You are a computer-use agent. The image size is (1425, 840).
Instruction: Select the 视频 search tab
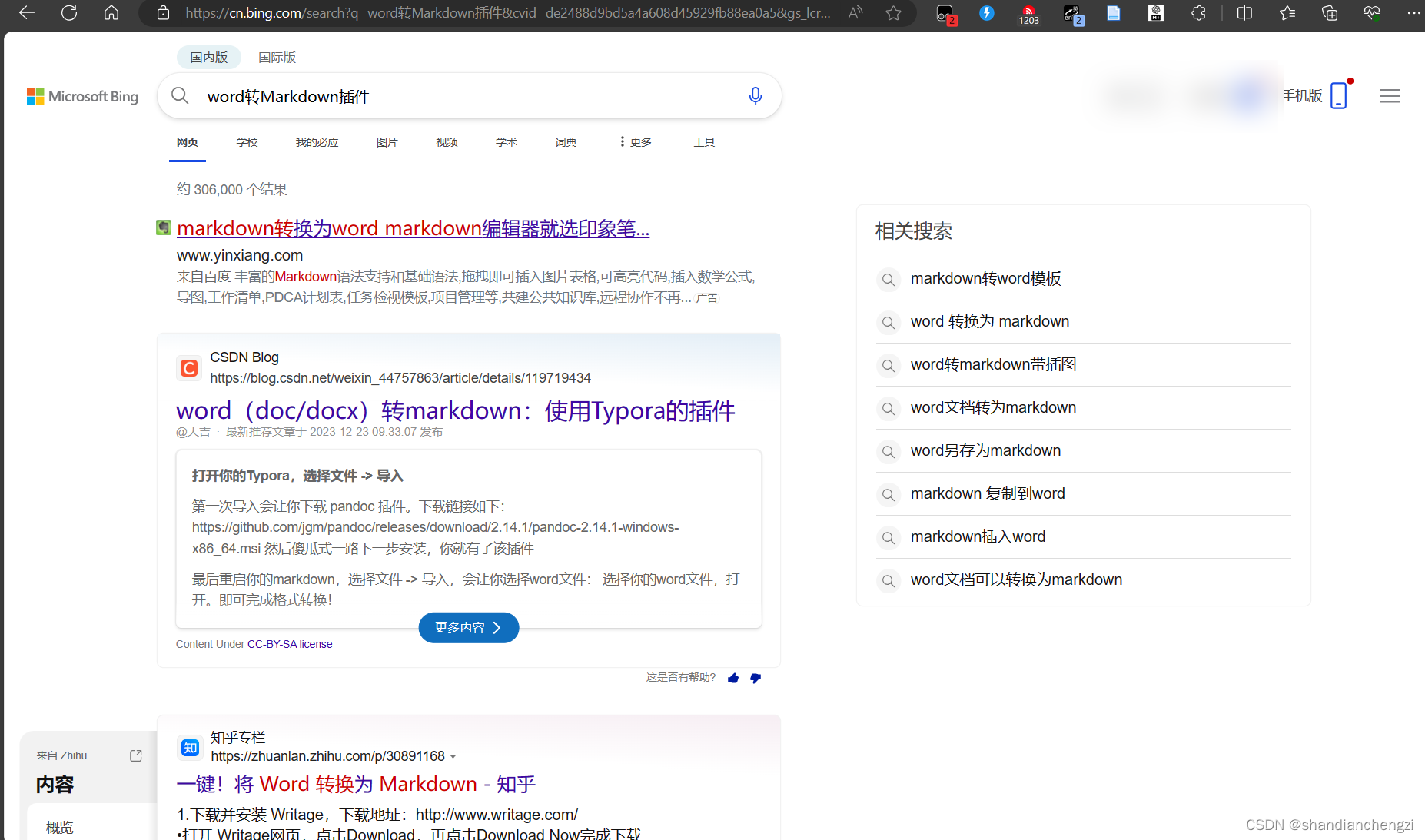[447, 142]
